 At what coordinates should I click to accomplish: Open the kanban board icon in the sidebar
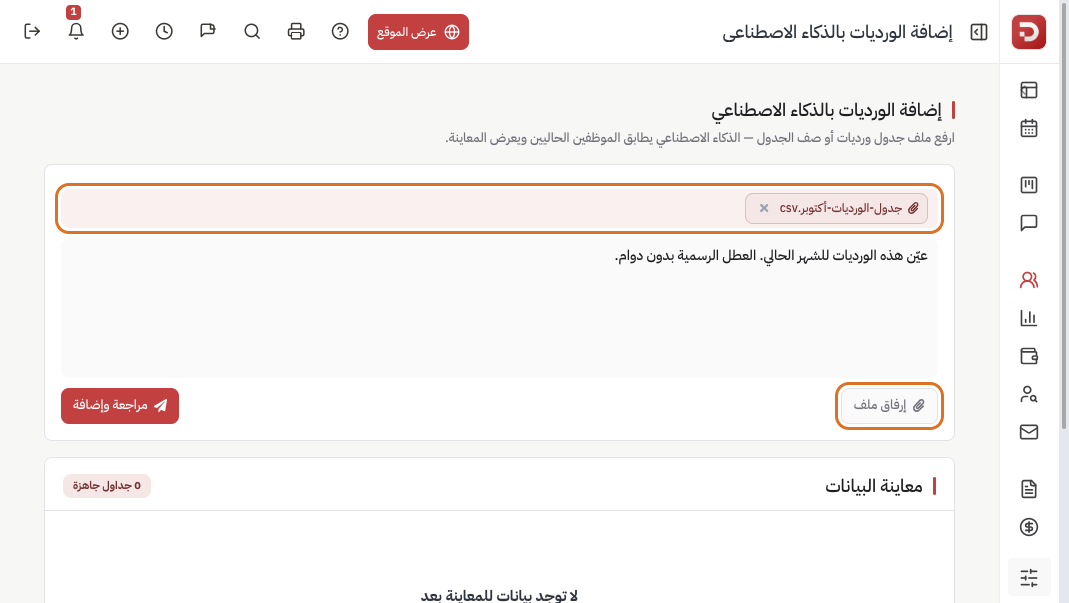tap(1029, 185)
